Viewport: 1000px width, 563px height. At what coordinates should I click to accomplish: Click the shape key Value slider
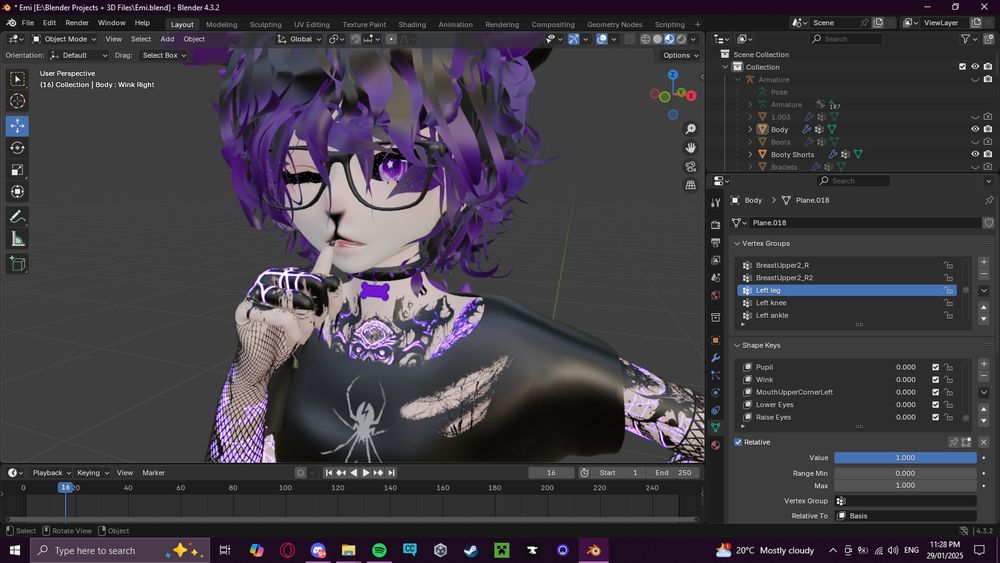coord(905,458)
